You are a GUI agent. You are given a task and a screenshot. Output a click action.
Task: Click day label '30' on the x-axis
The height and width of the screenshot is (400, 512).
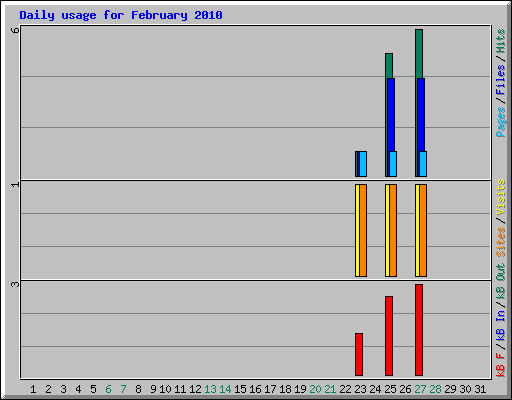coord(465,389)
